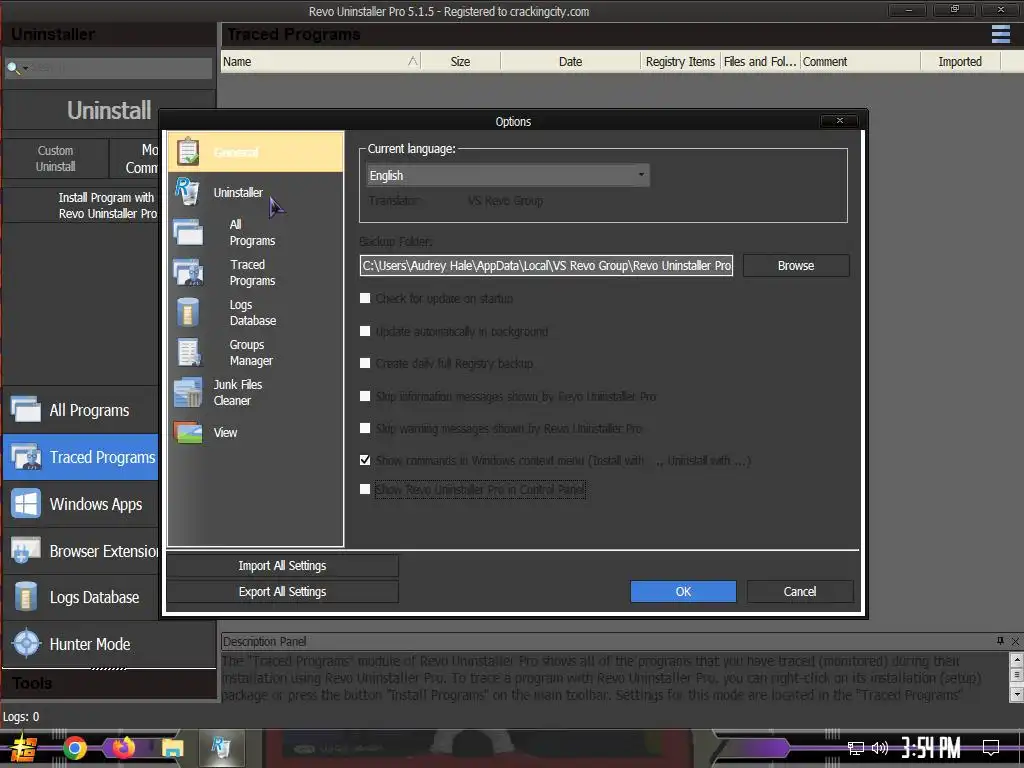The image size is (1024, 768).
Task: Close the Options dialog with X
Action: point(840,121)
